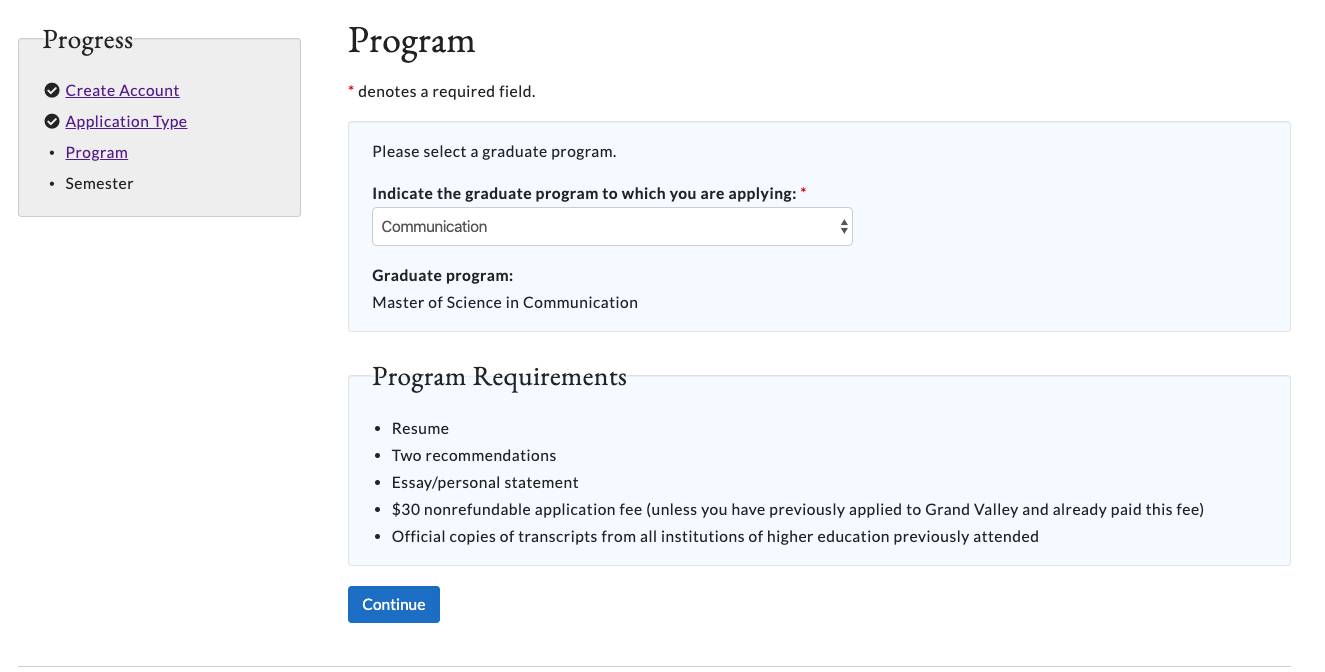
Task: Click the $30 nonrefundable application fee item
Action: point(797,510)
